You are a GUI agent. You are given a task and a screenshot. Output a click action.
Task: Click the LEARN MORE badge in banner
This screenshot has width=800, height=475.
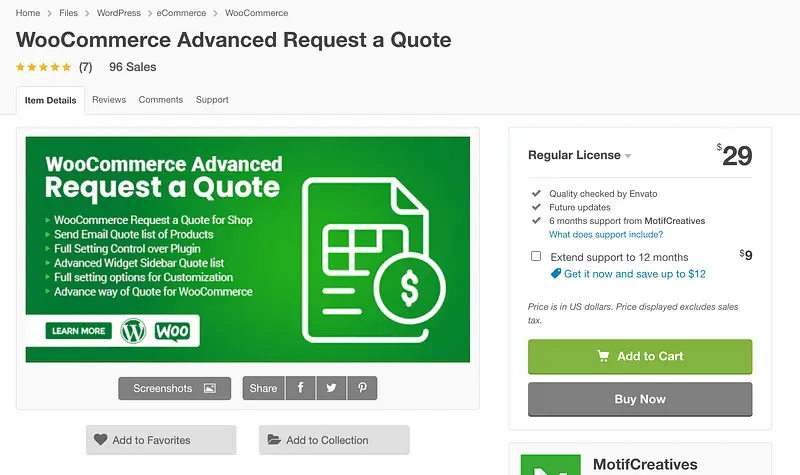pos(79,331)
